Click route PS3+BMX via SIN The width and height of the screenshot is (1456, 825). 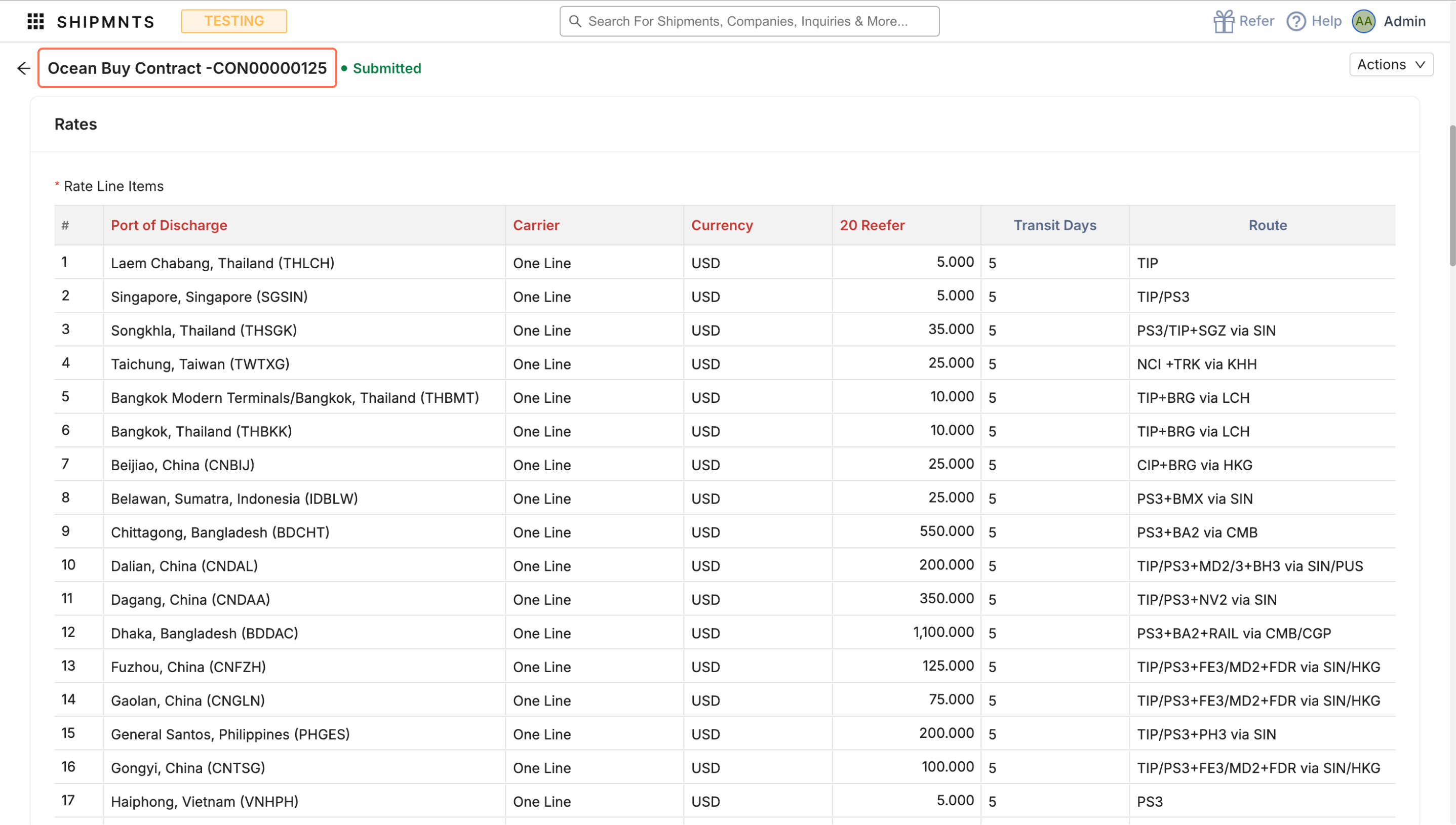click(x=1195, y=499)
